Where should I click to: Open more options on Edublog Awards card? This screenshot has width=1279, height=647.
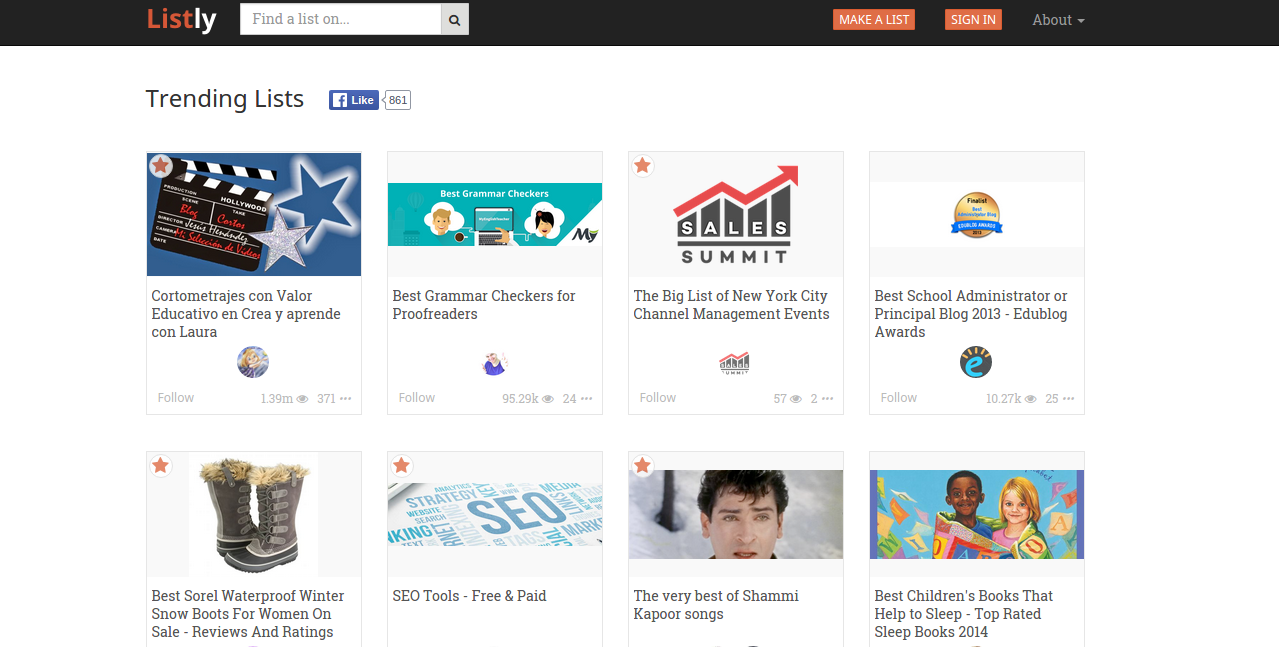pos(1068,399)
